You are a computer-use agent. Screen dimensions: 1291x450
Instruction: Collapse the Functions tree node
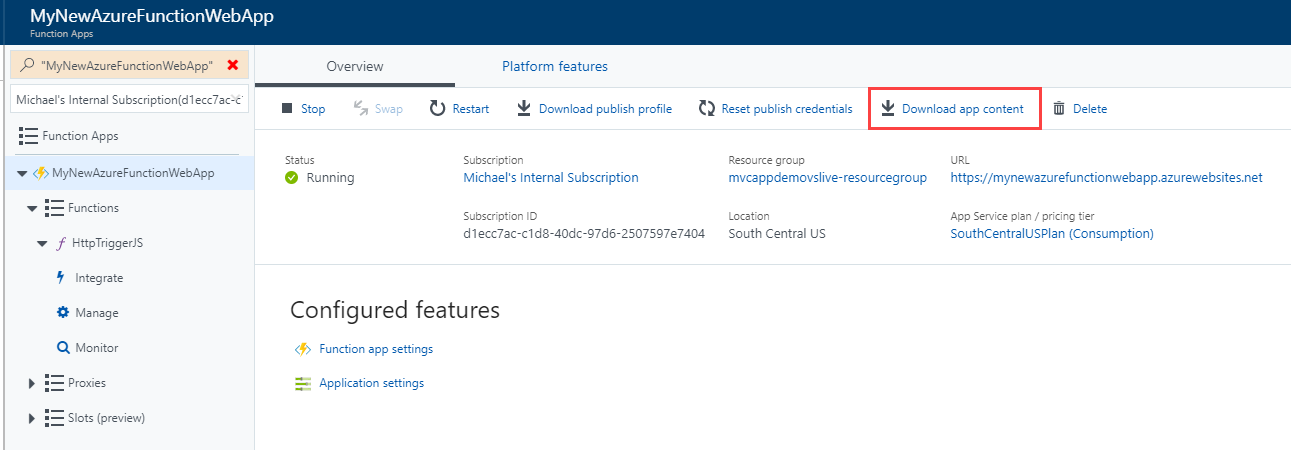click(x=32, y=208)
